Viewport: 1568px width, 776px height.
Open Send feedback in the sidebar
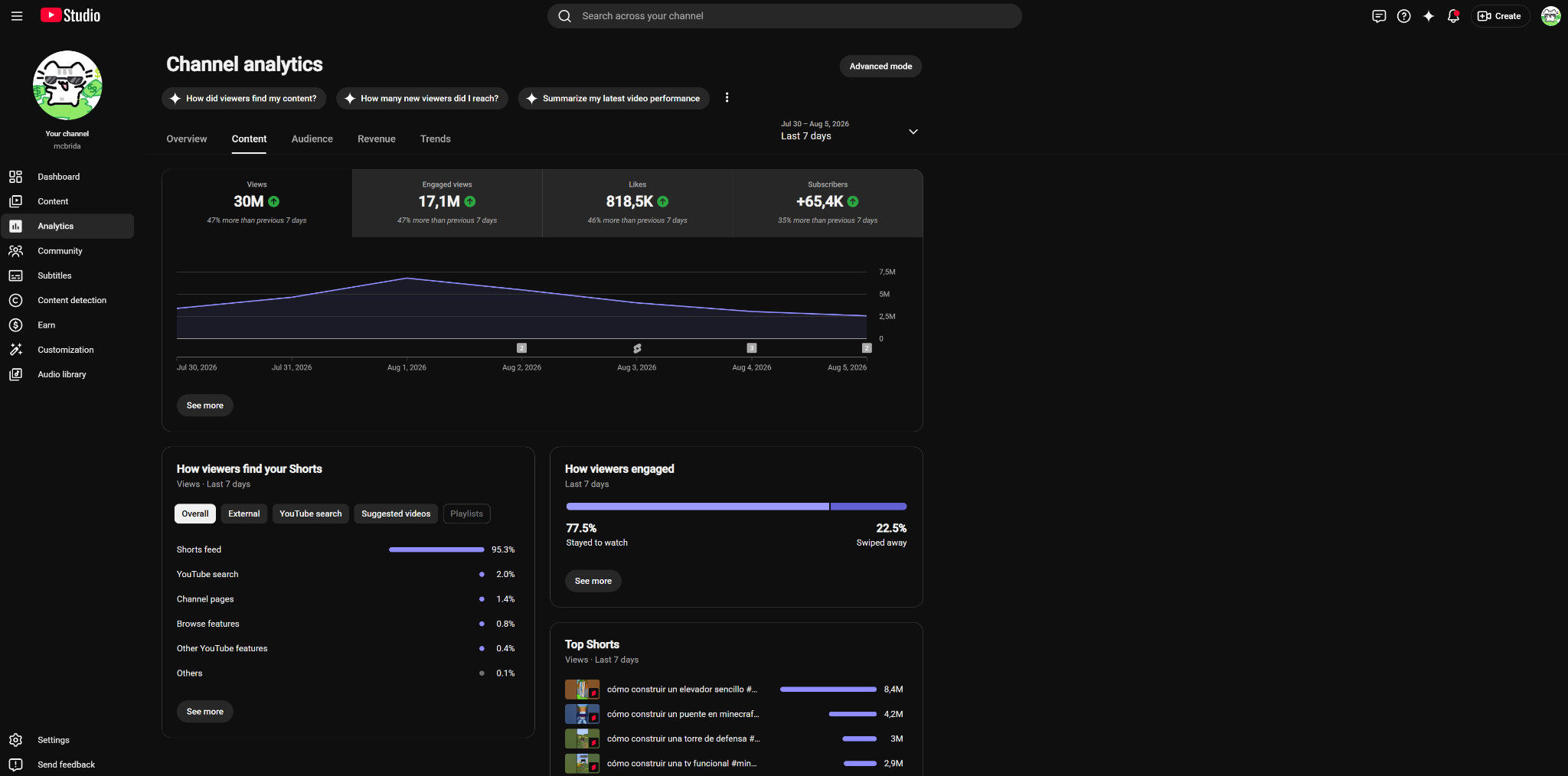coord(67,765)
